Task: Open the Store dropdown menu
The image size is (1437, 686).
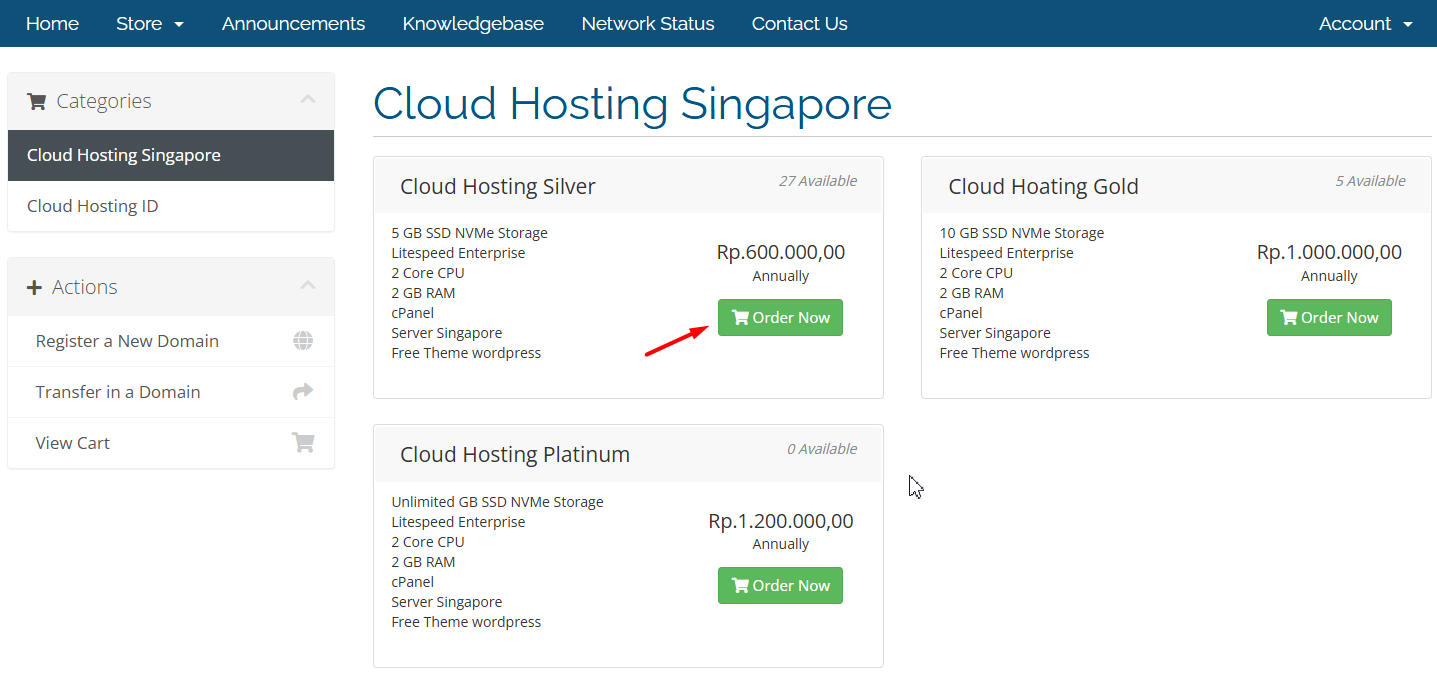Action: point(150,24)
